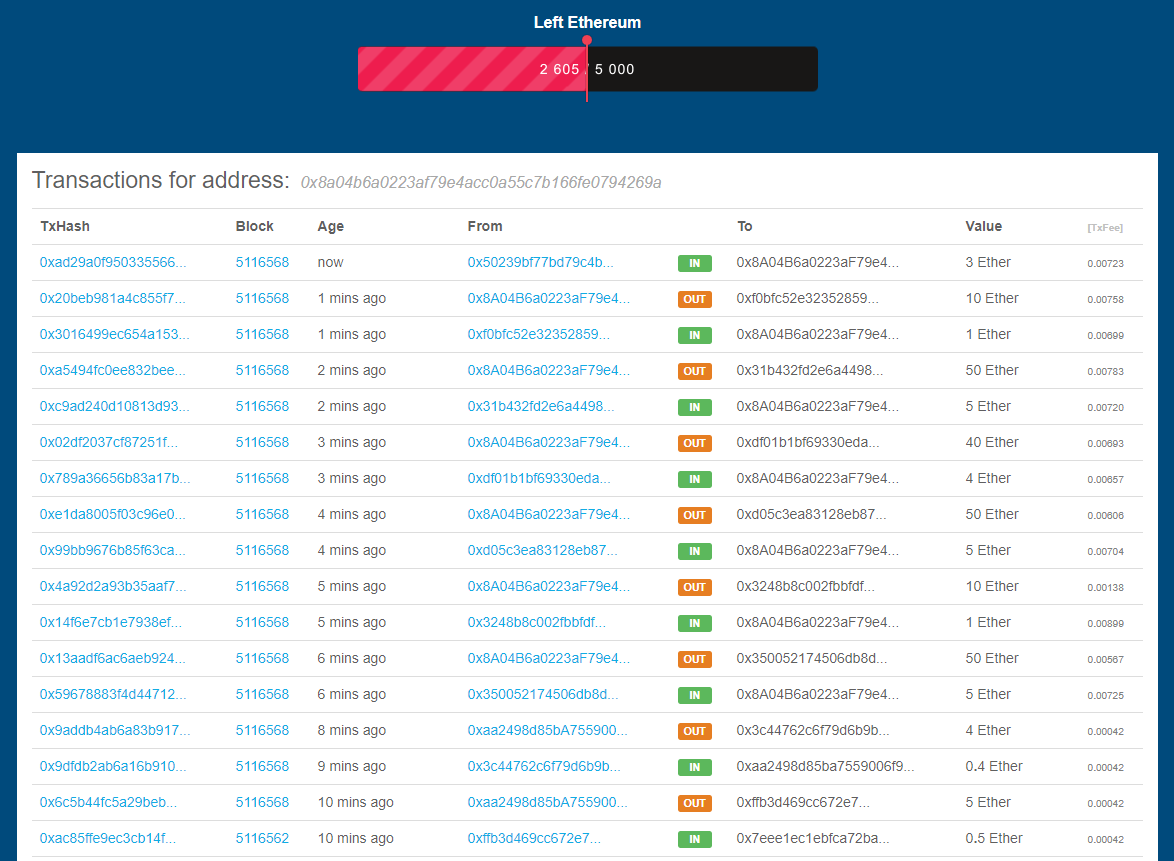
Task: Open sender address 0xdf01b1bf69330eda...
Action: tap(539, 478)
